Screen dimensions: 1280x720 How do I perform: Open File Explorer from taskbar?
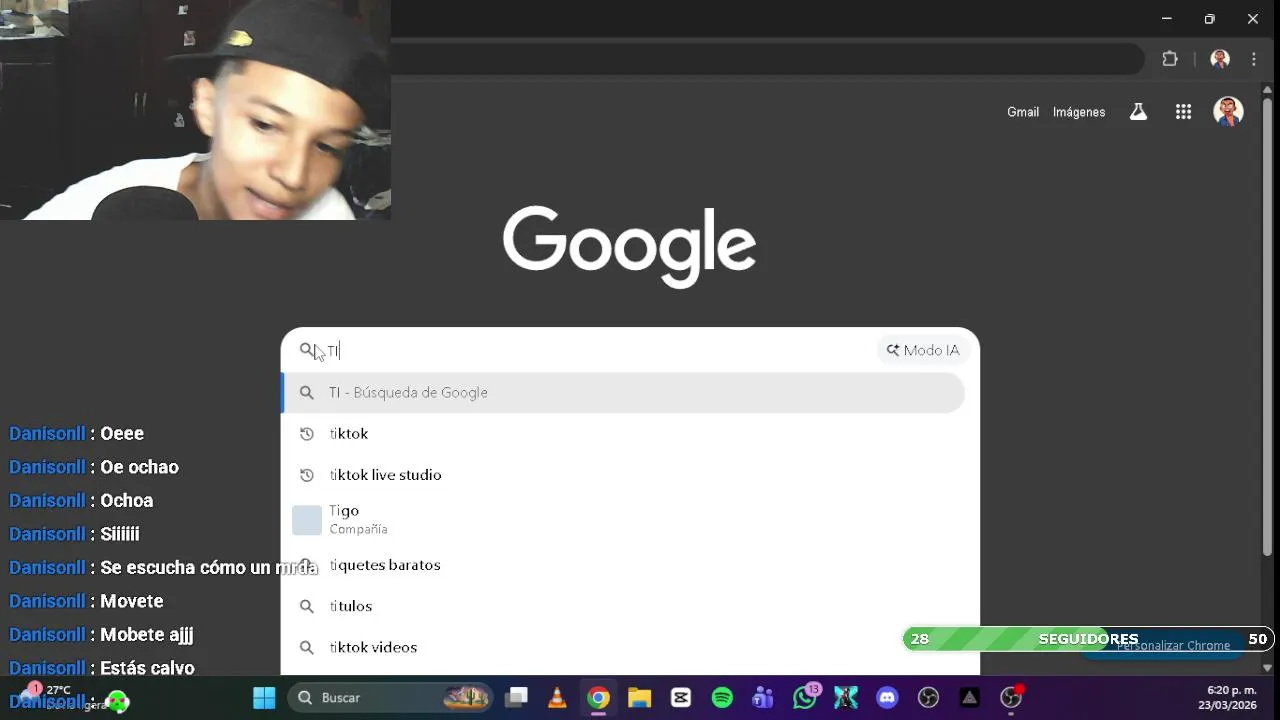(x=639, y=698)
